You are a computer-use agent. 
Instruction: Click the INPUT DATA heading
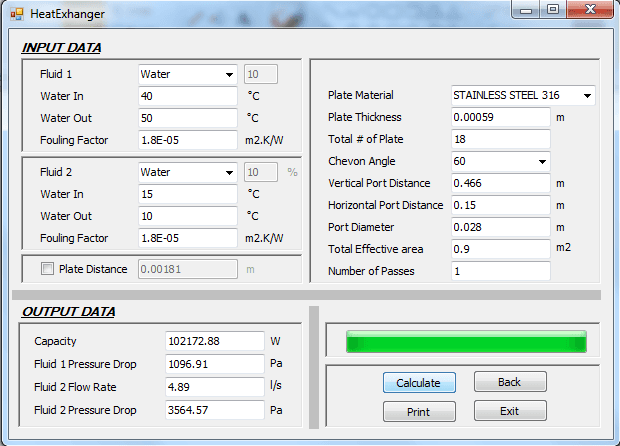(61, 48)
